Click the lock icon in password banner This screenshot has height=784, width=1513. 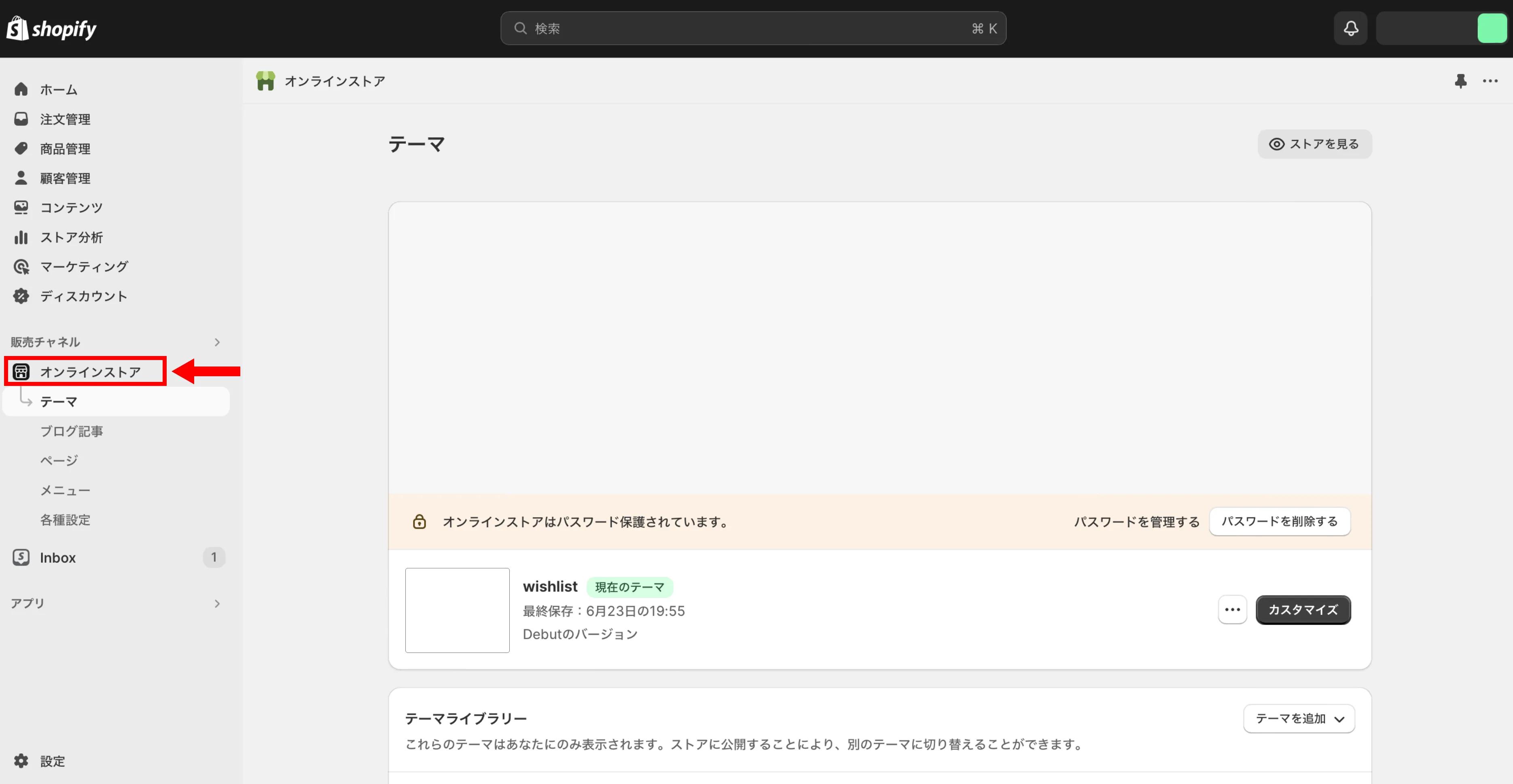(x=420, y=521)
